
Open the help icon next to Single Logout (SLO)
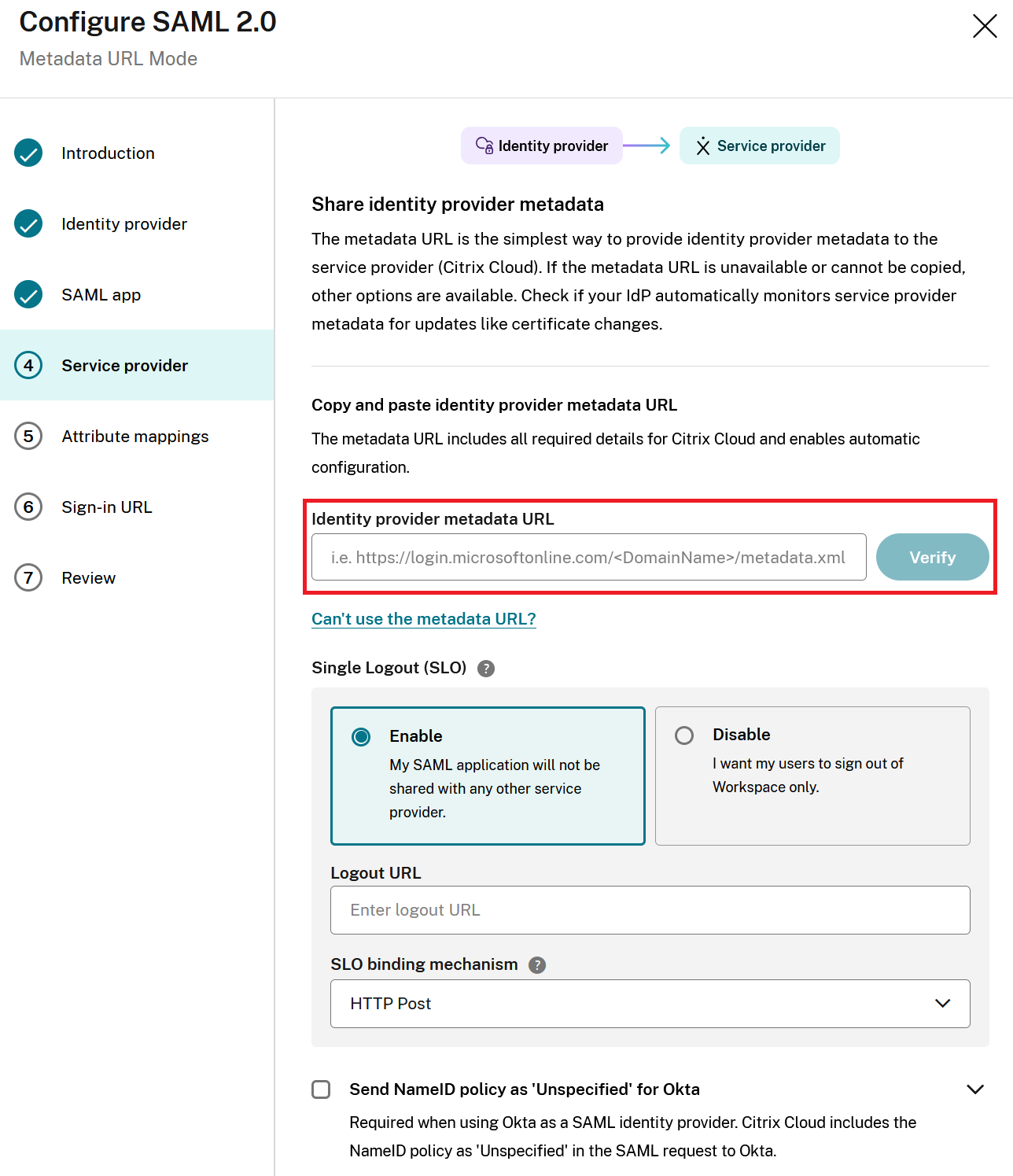pos(486,669)
